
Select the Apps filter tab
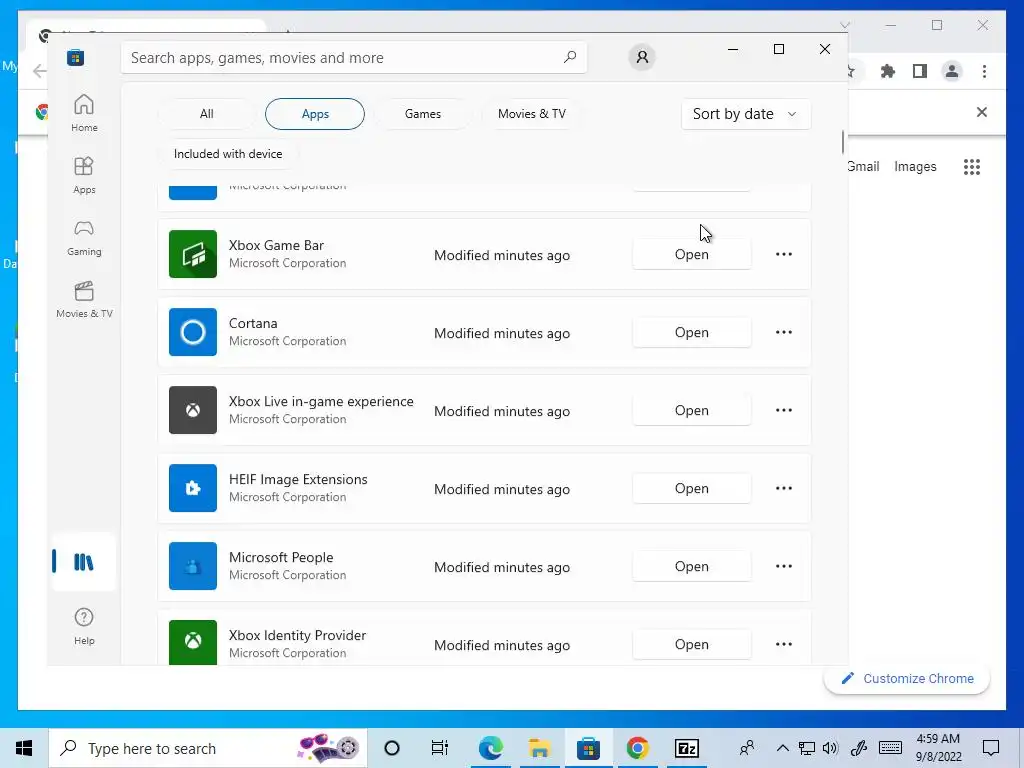[x=315, y=114]
